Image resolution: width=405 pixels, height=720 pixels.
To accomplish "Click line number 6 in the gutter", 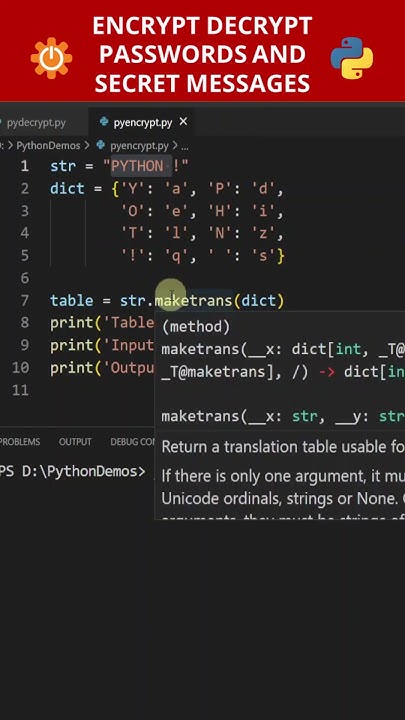I will tap(24, 278).
